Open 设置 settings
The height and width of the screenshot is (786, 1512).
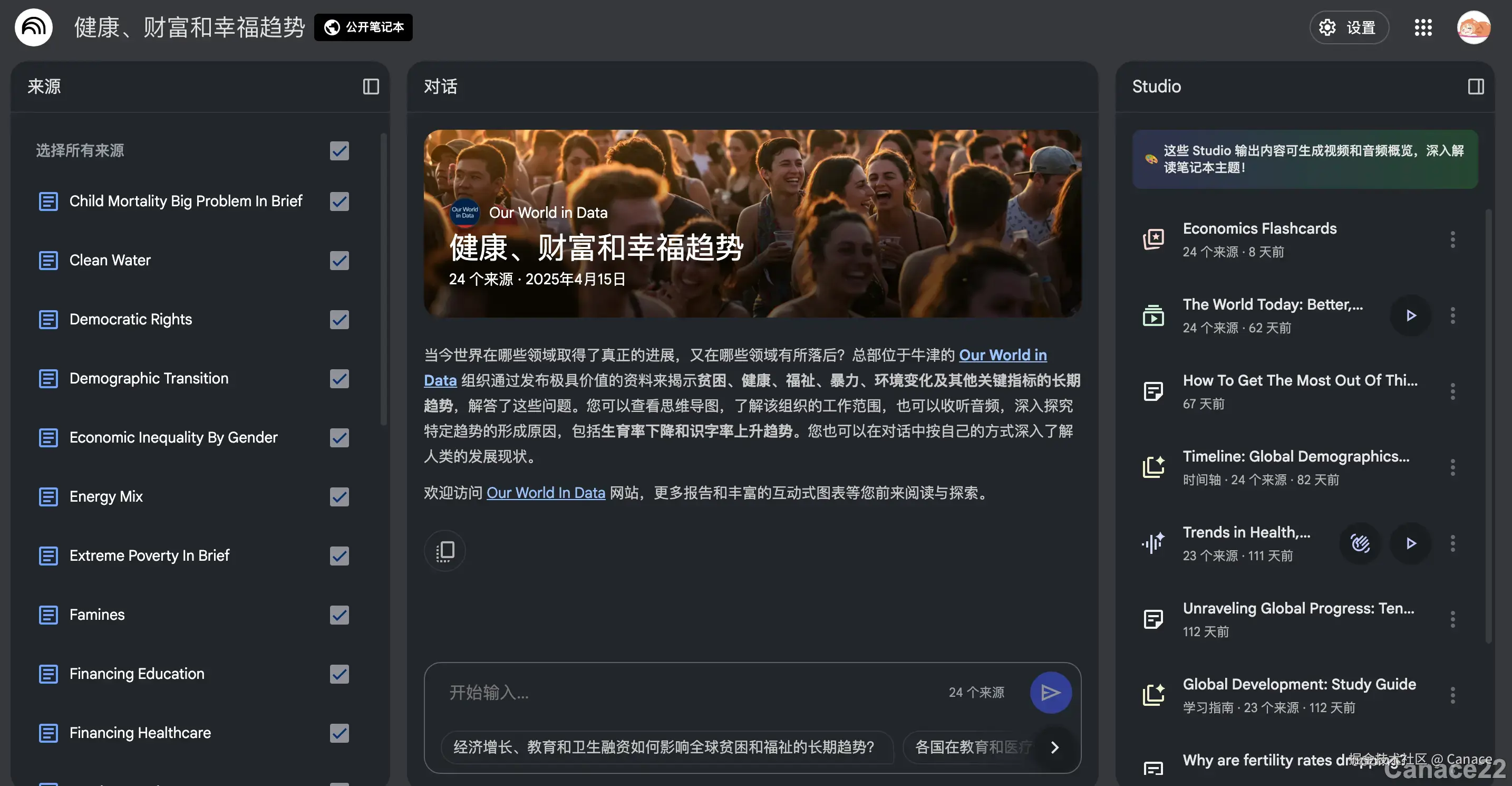pyautogui.click(x=1349, y=27)
